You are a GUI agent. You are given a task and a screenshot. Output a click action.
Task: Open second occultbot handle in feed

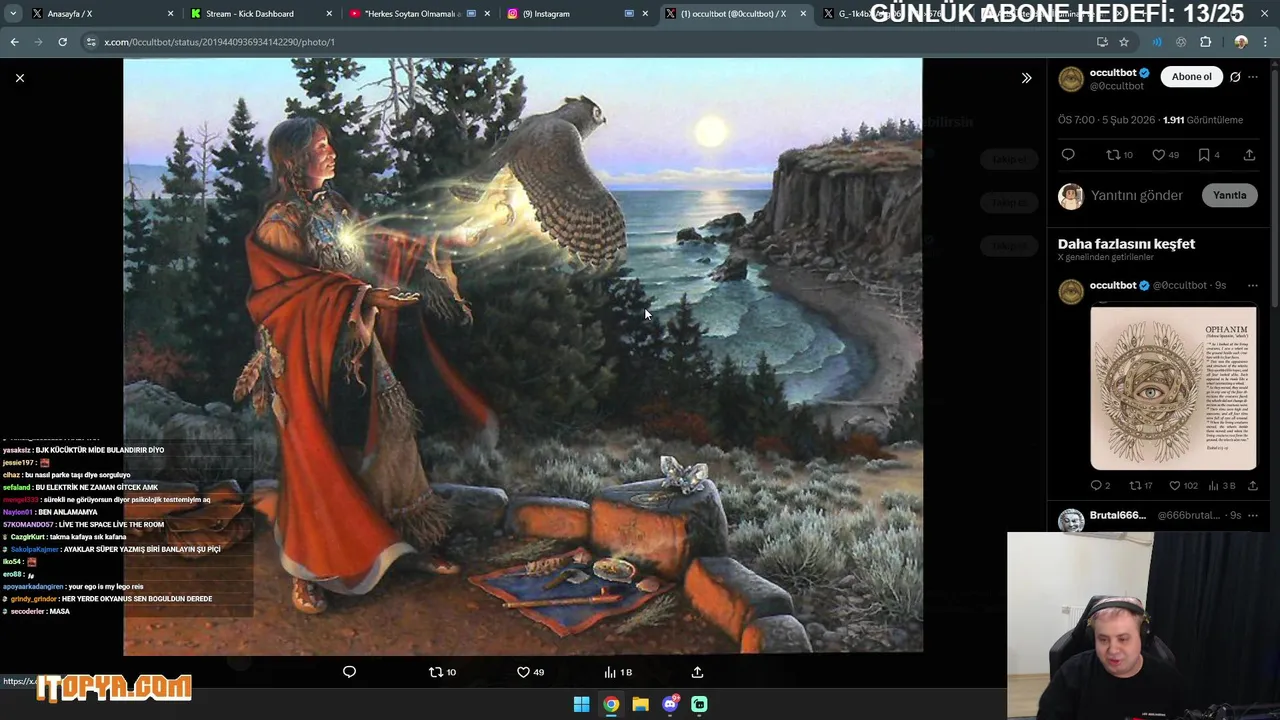(x=1180, y=286)
